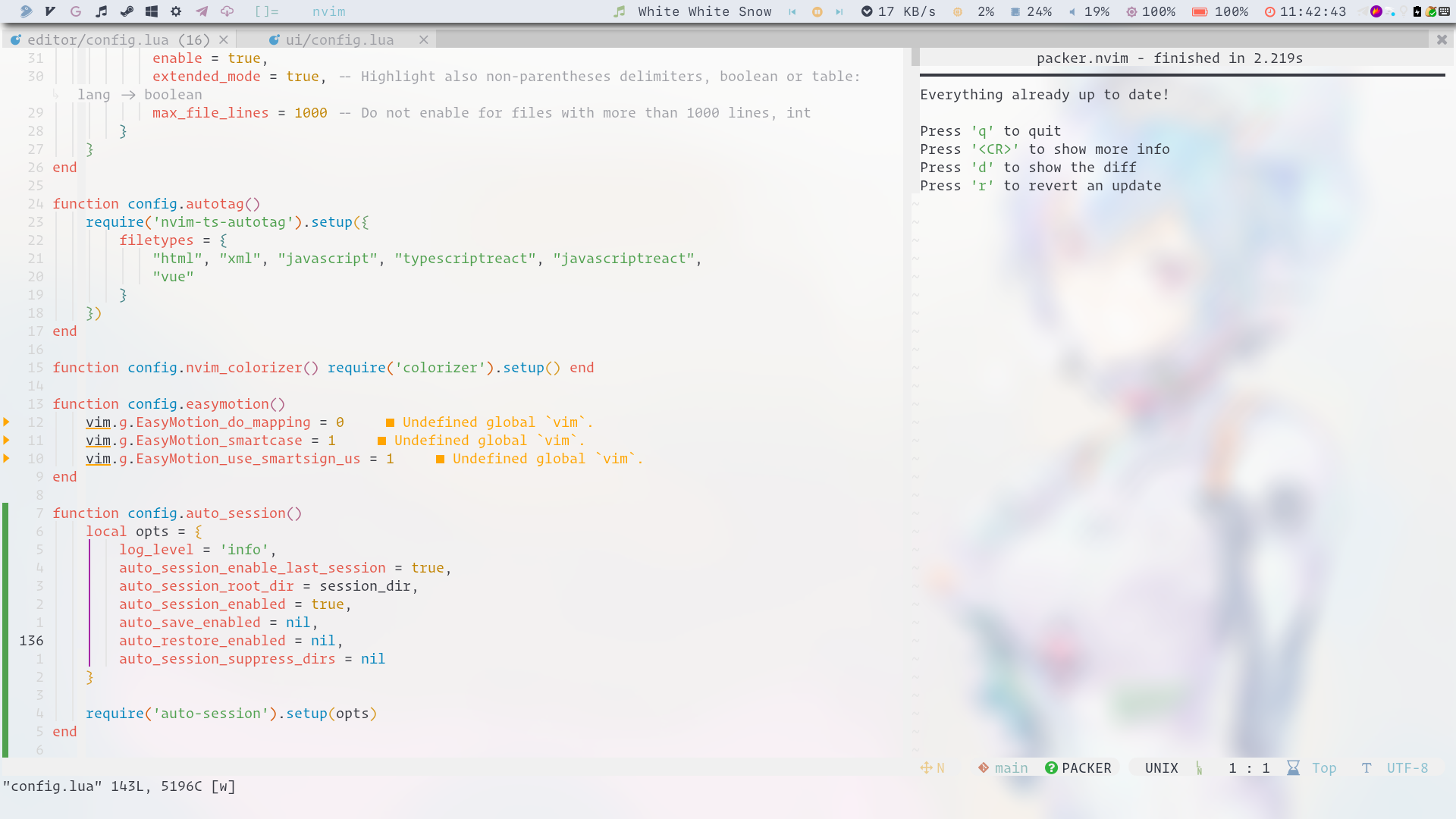Click the UTF-8 encoding label
This screenshot has height=819, width=1456.
1407,768
